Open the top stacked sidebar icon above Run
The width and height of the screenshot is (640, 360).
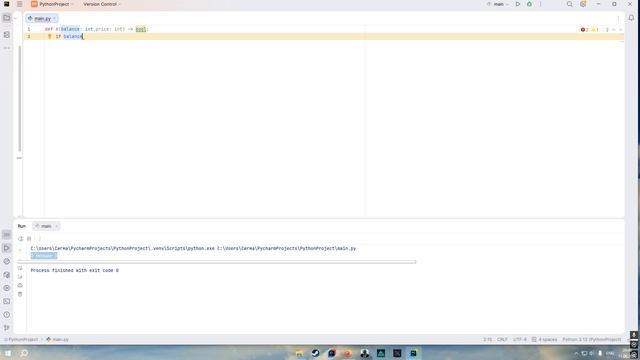(x=7, y=235)
